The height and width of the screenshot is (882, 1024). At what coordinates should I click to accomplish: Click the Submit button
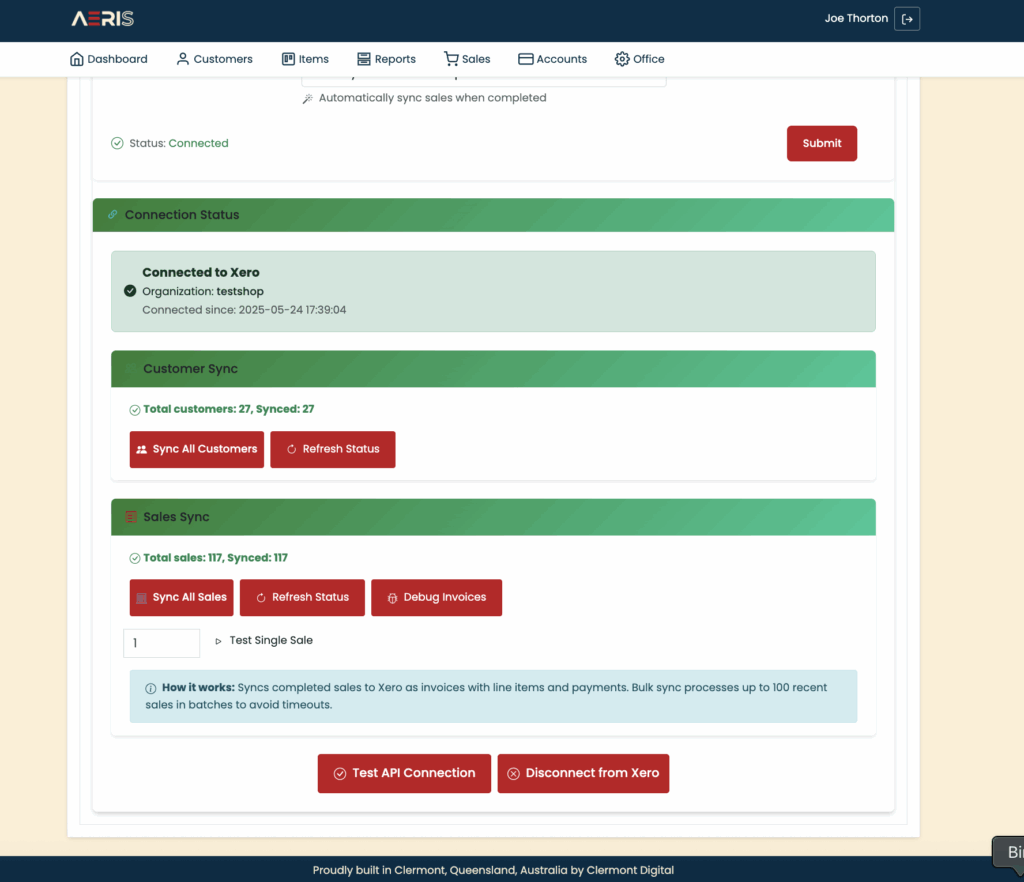pos(822,143)
